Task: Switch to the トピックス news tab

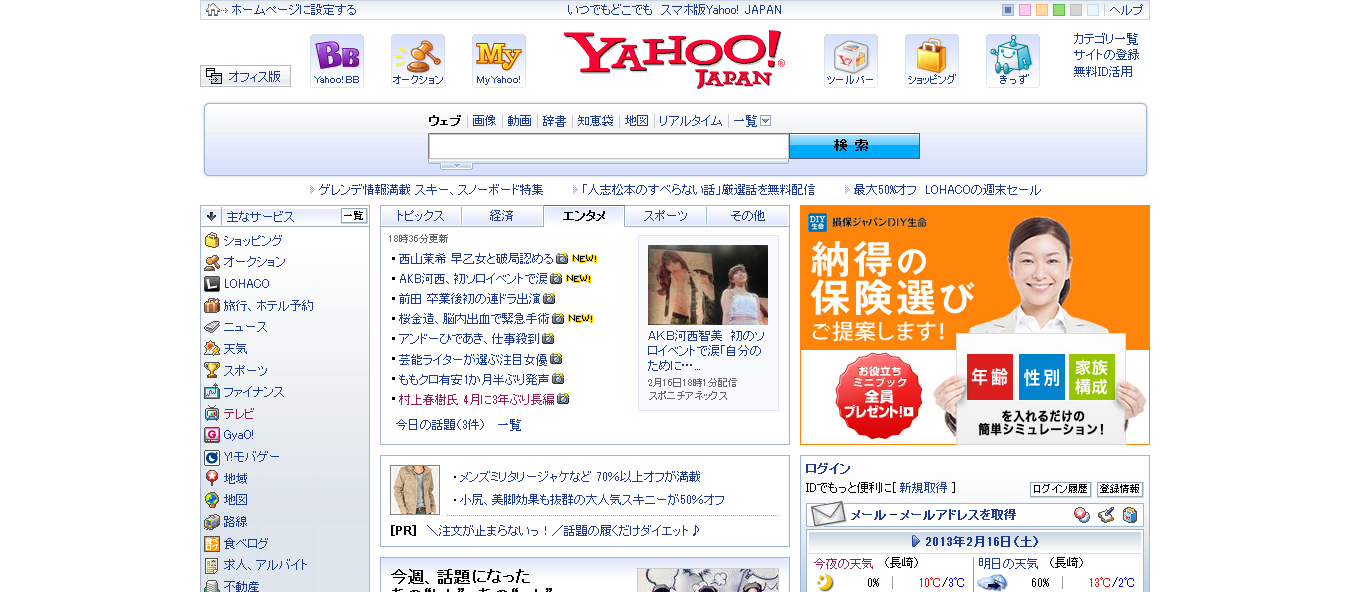Action: [421, 216]
